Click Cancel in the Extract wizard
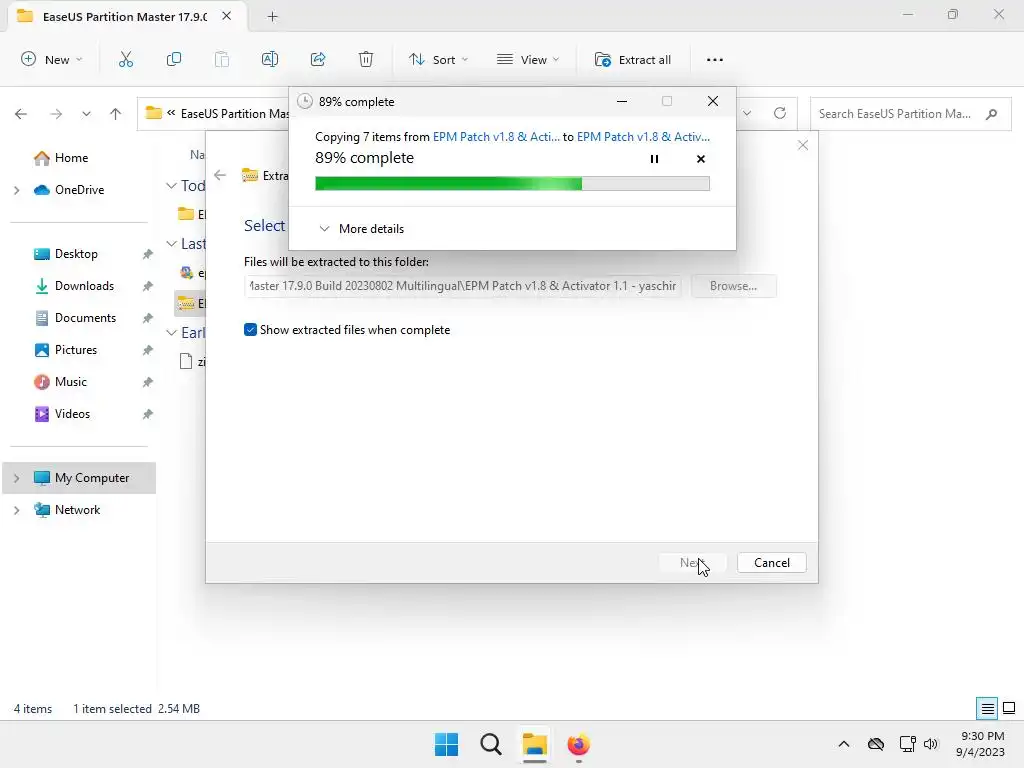This screenshot has height=768, width=1024. tap(771, 563)
